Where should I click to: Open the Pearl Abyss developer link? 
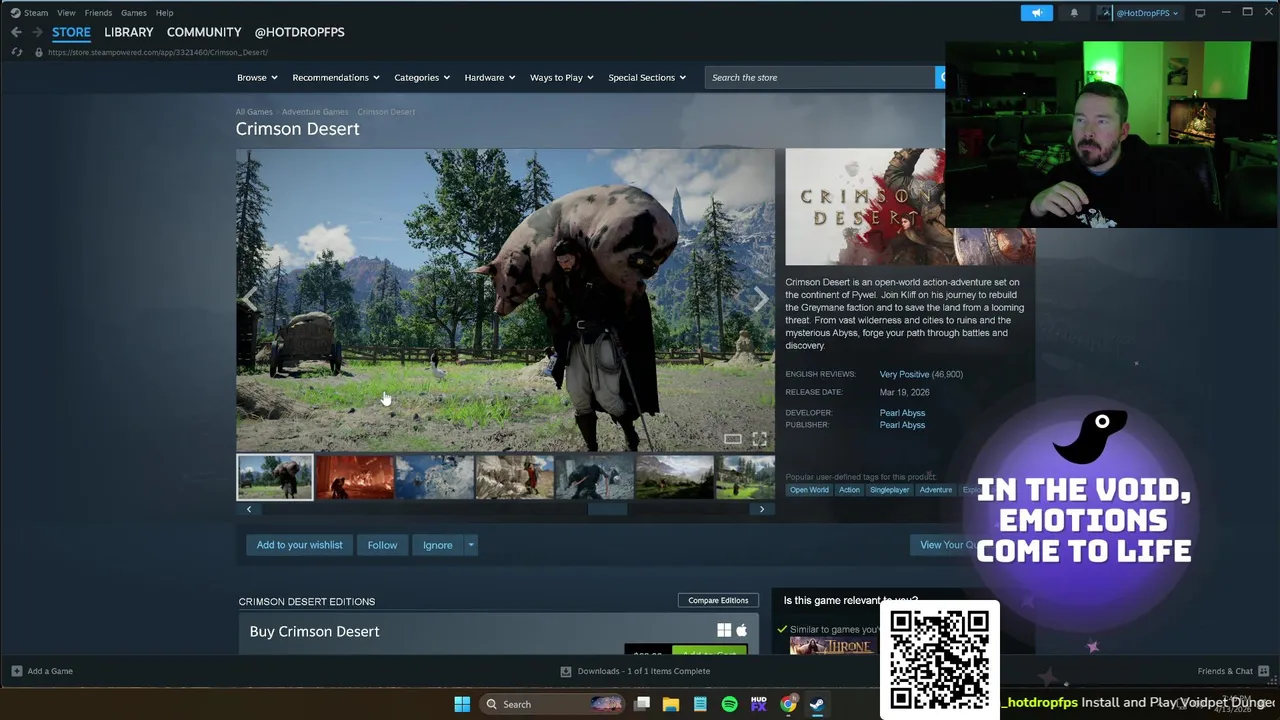(902, 413)
